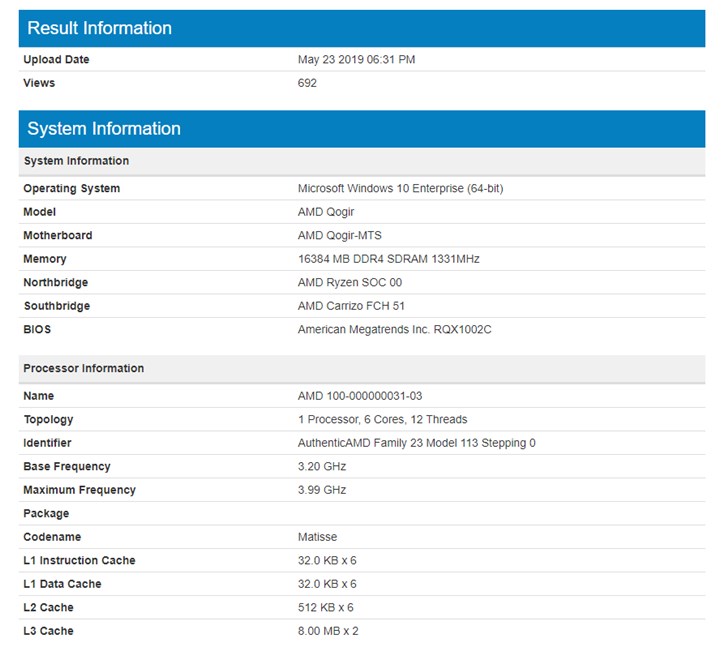The height and width of the screenshot is (655, 728).
Task: Click the Topology label
Action: (48, 420)
